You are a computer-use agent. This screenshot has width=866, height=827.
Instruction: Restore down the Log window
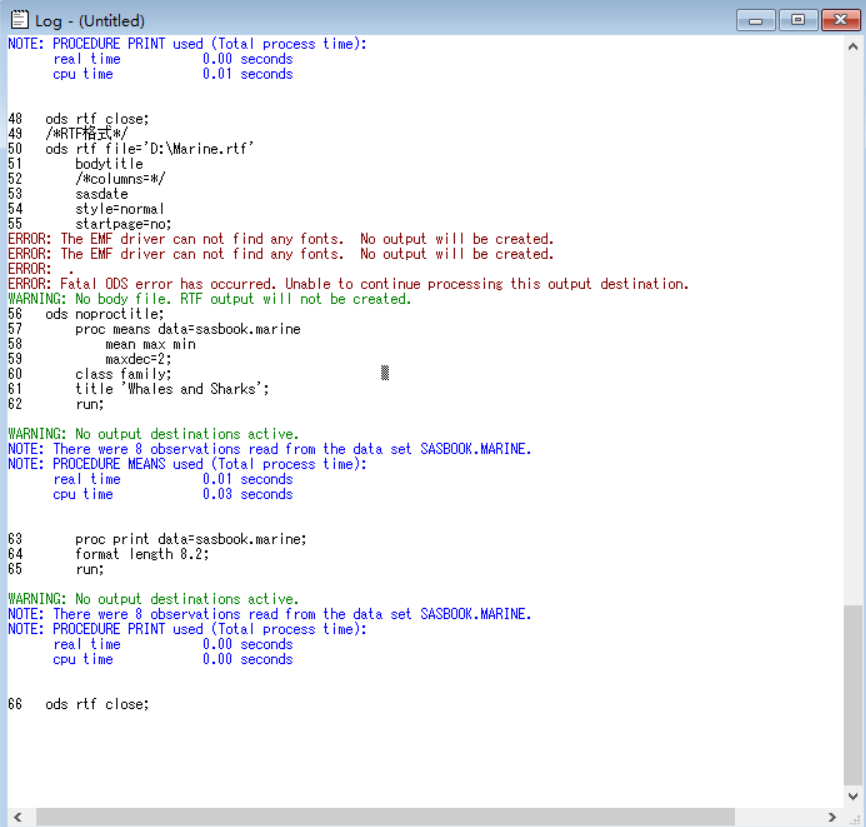pos(797,20)
